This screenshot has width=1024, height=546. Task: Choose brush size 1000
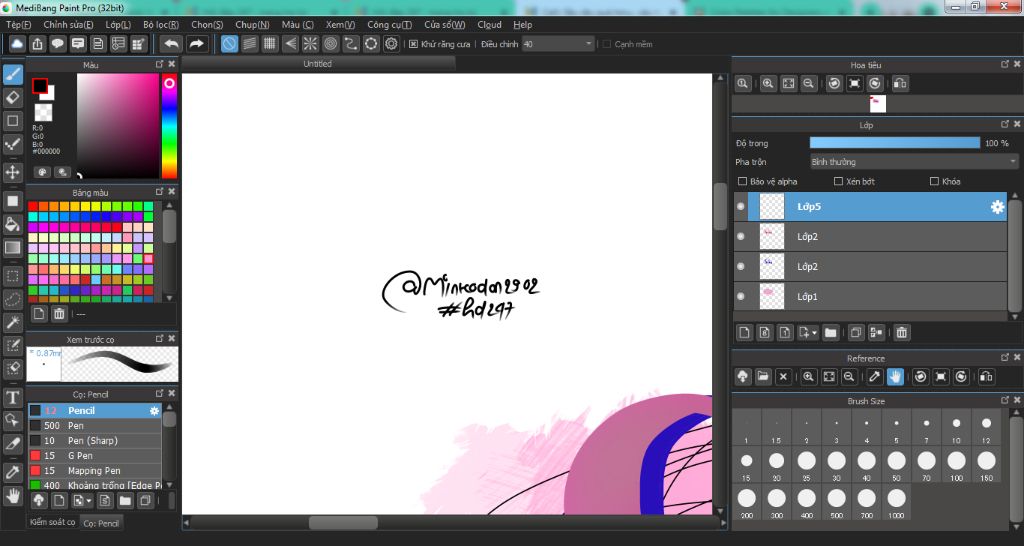tap(897, 503)
